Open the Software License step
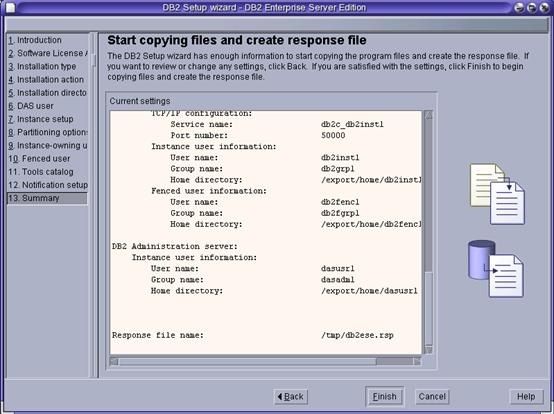 (48, 53)
